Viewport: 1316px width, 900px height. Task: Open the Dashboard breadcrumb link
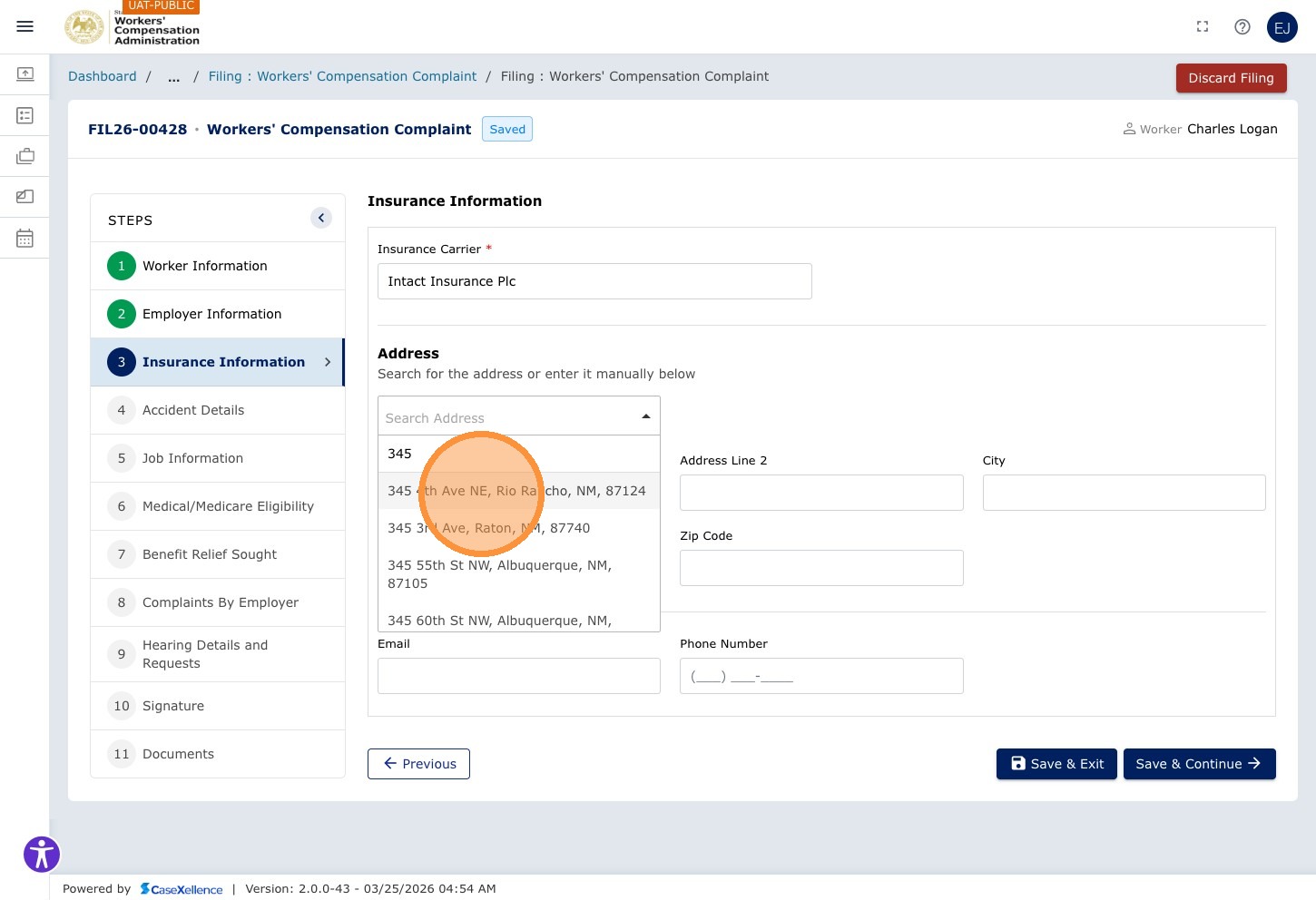(103, 76)
